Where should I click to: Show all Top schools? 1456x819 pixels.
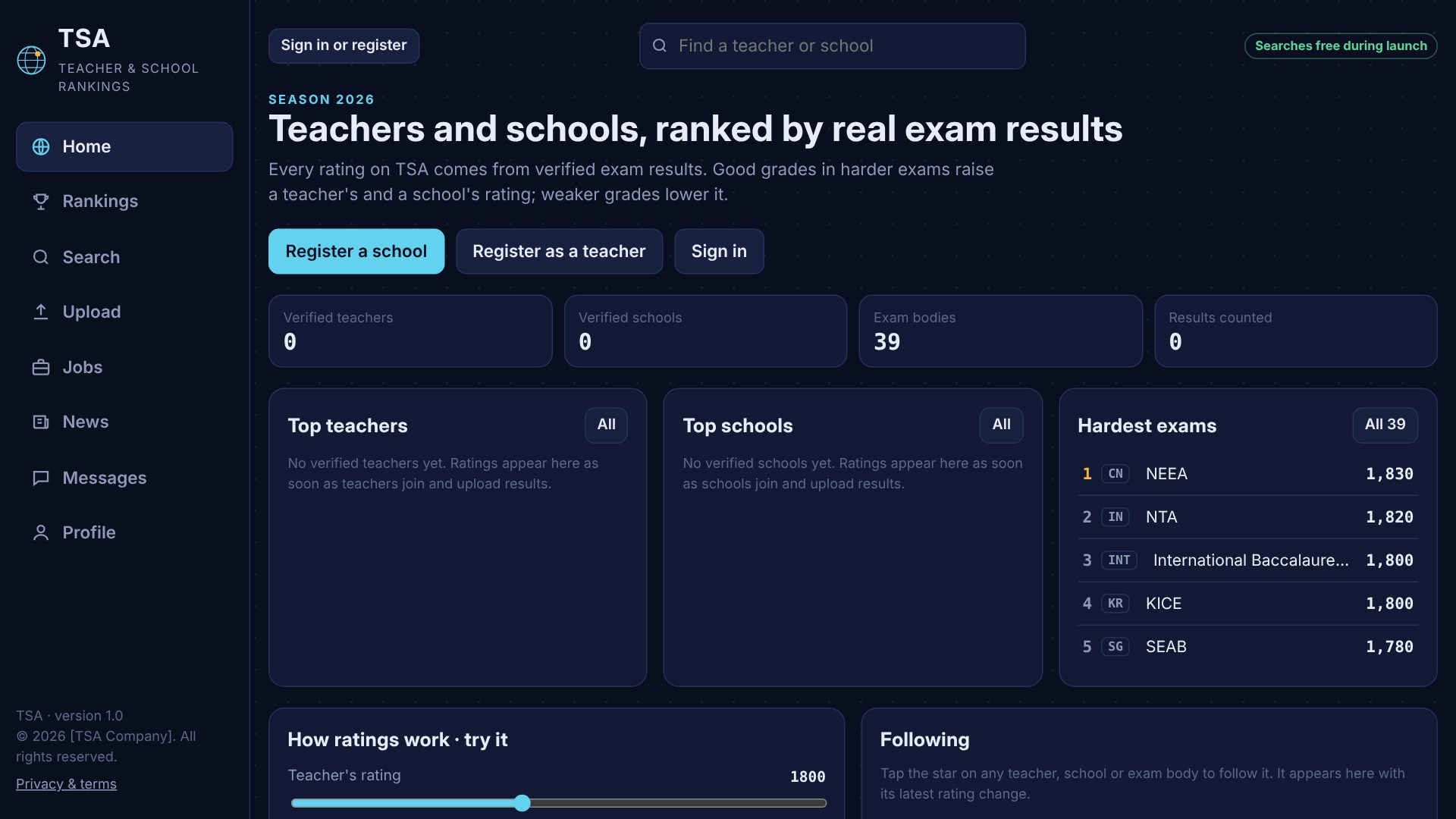tap(1001, 425)
